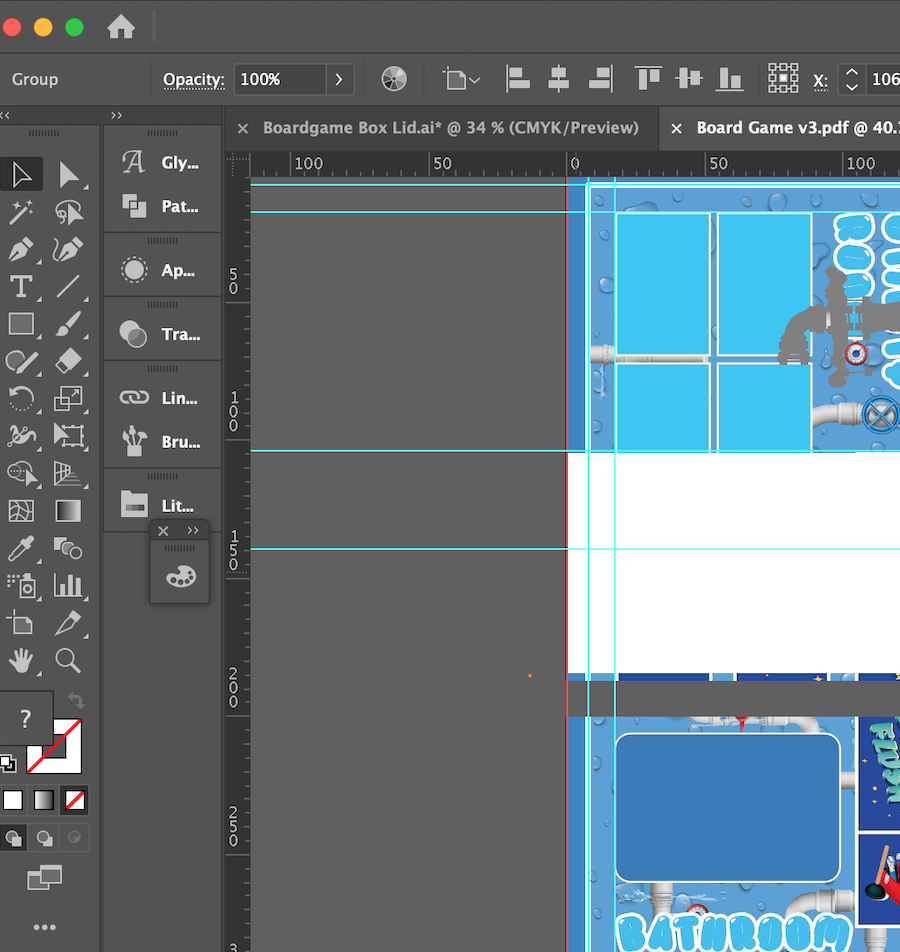
Task: Open the Gradient tool
Action: (x=70, y=511)
